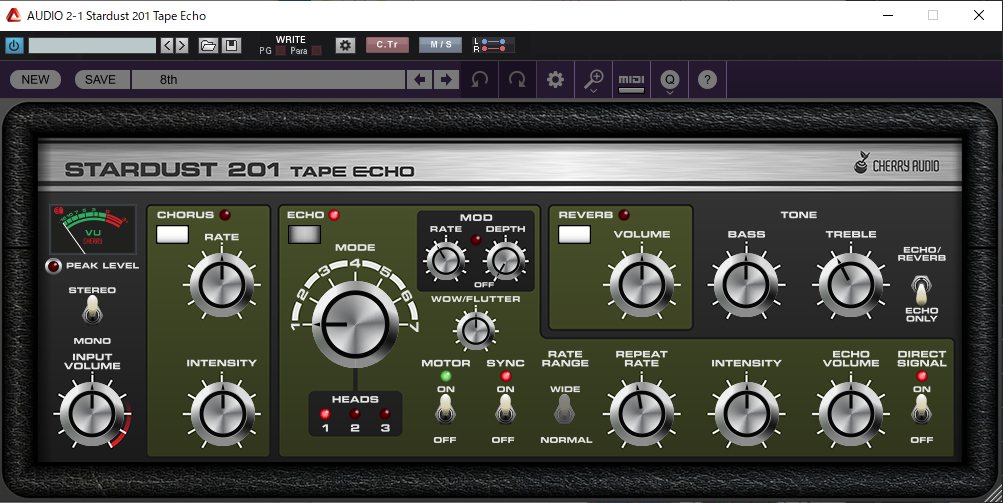Select next preset with right arrow
This screenshot has width=1003, height=503.
coord(446,79)
